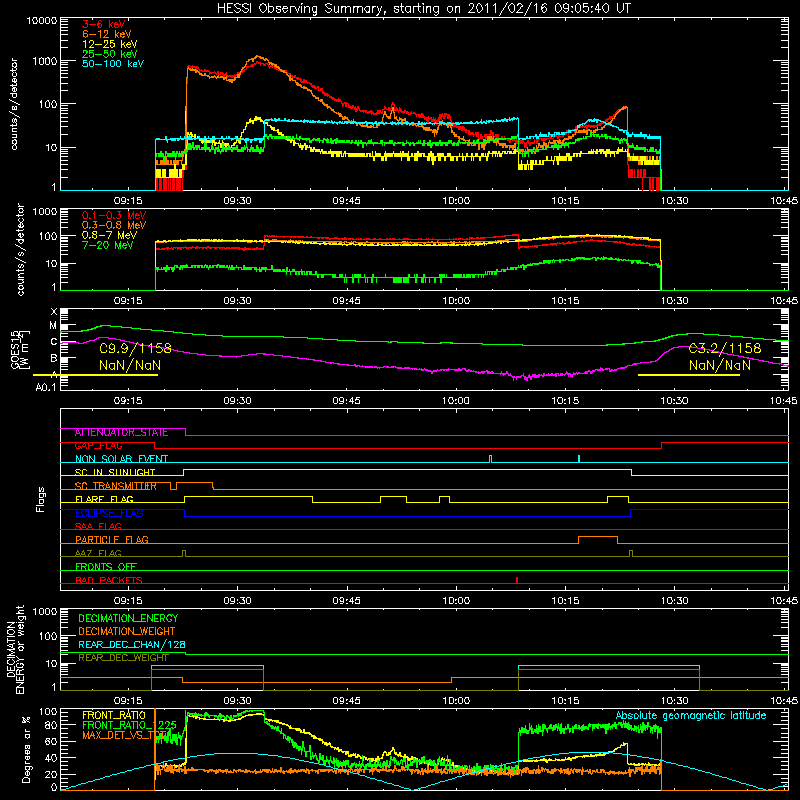This screenshot has height=800, width=800.
Task: Select the orange "0.3-0.8 MeV" legend label
Action: pyautogui.click(x=114, y=225)
